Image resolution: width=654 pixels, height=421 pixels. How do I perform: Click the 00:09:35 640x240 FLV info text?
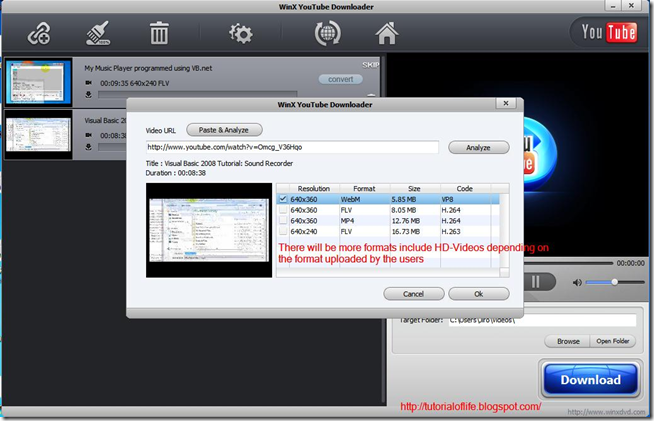[135, 83]
